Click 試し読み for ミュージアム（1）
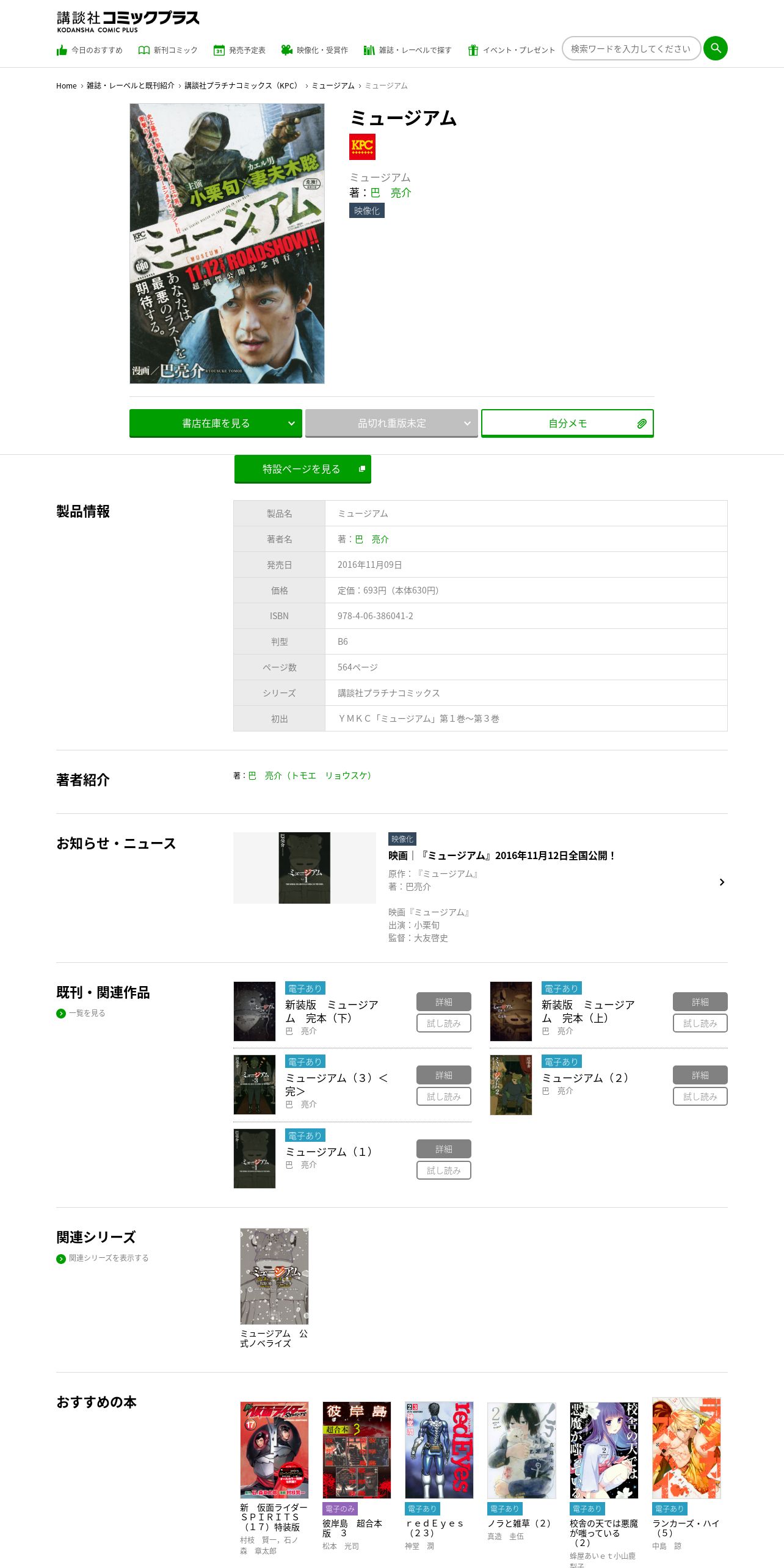The width and height of the screenshot is (784, 1568). tap(444, 1171)
